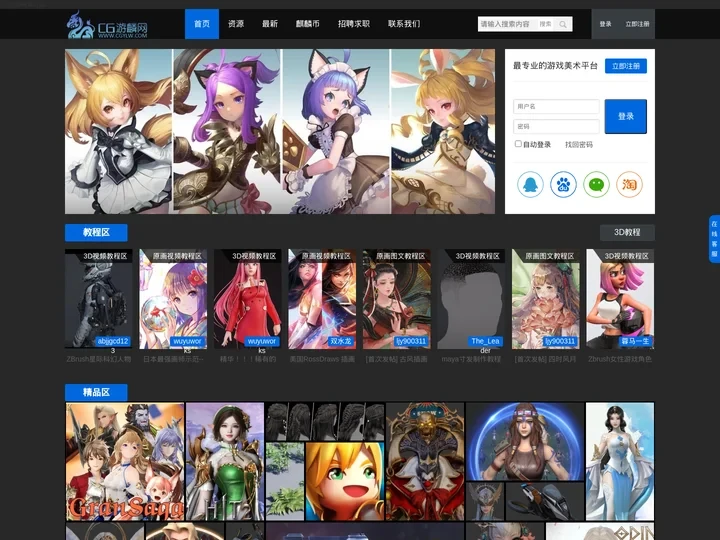Open the GranSaga artwork in 精品区
The image size is (720, 540).
[x=125, y=461]
